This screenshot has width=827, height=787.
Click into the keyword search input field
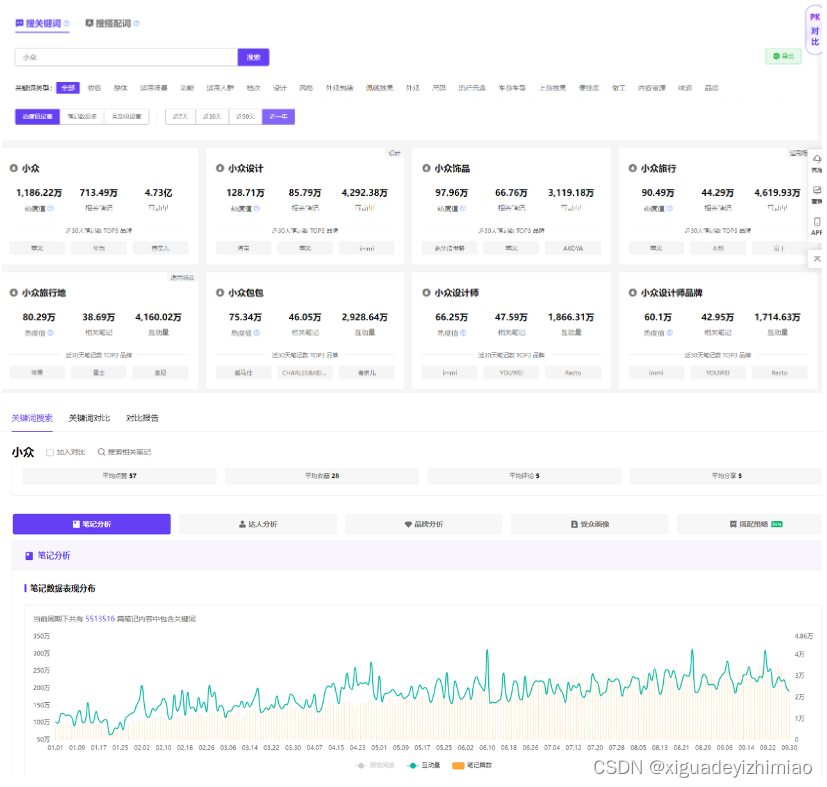tap(126, 58)
